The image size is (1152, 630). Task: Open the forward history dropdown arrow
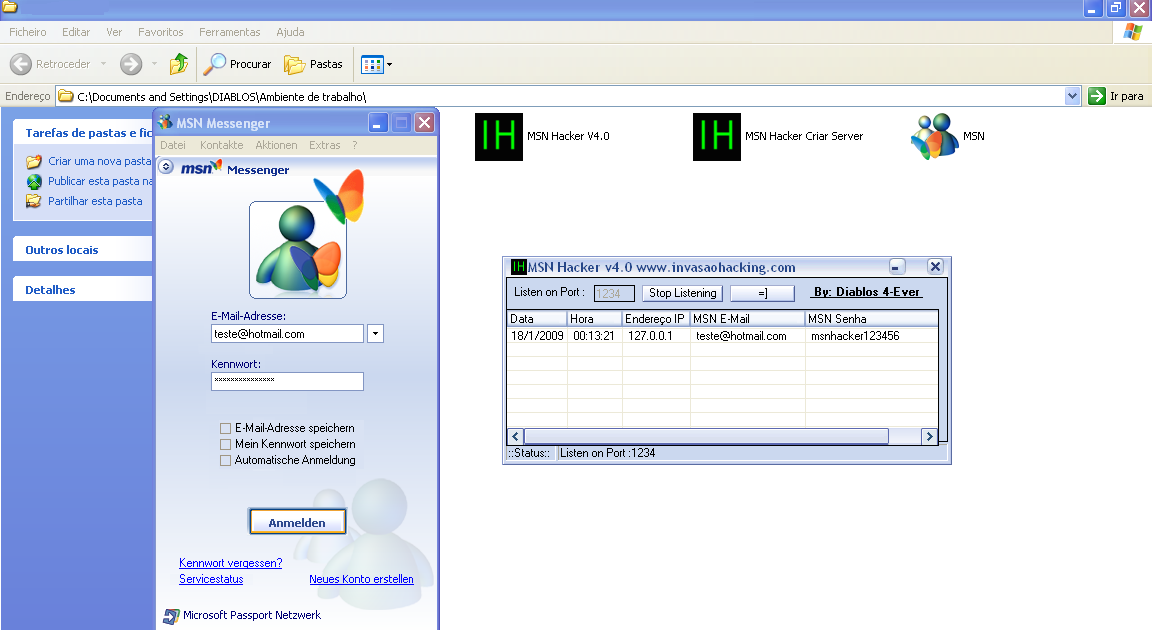point(154,64)
